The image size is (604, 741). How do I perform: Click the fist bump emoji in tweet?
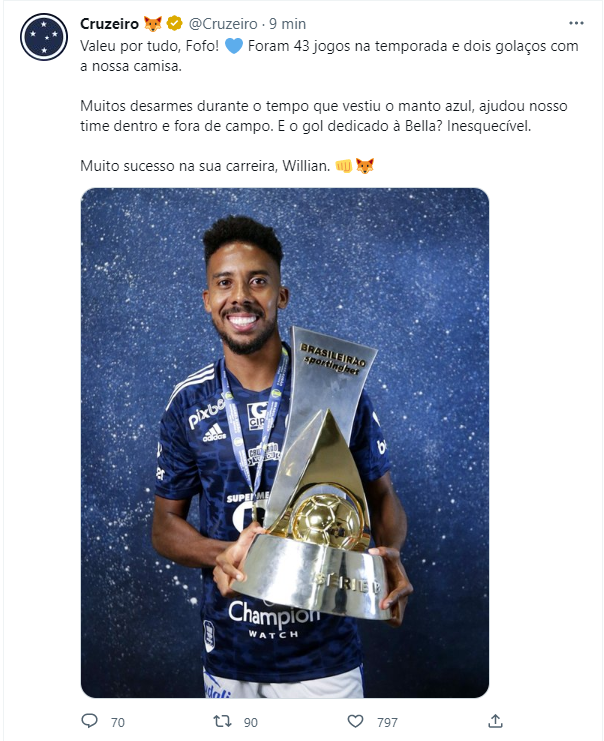point(344,166)
